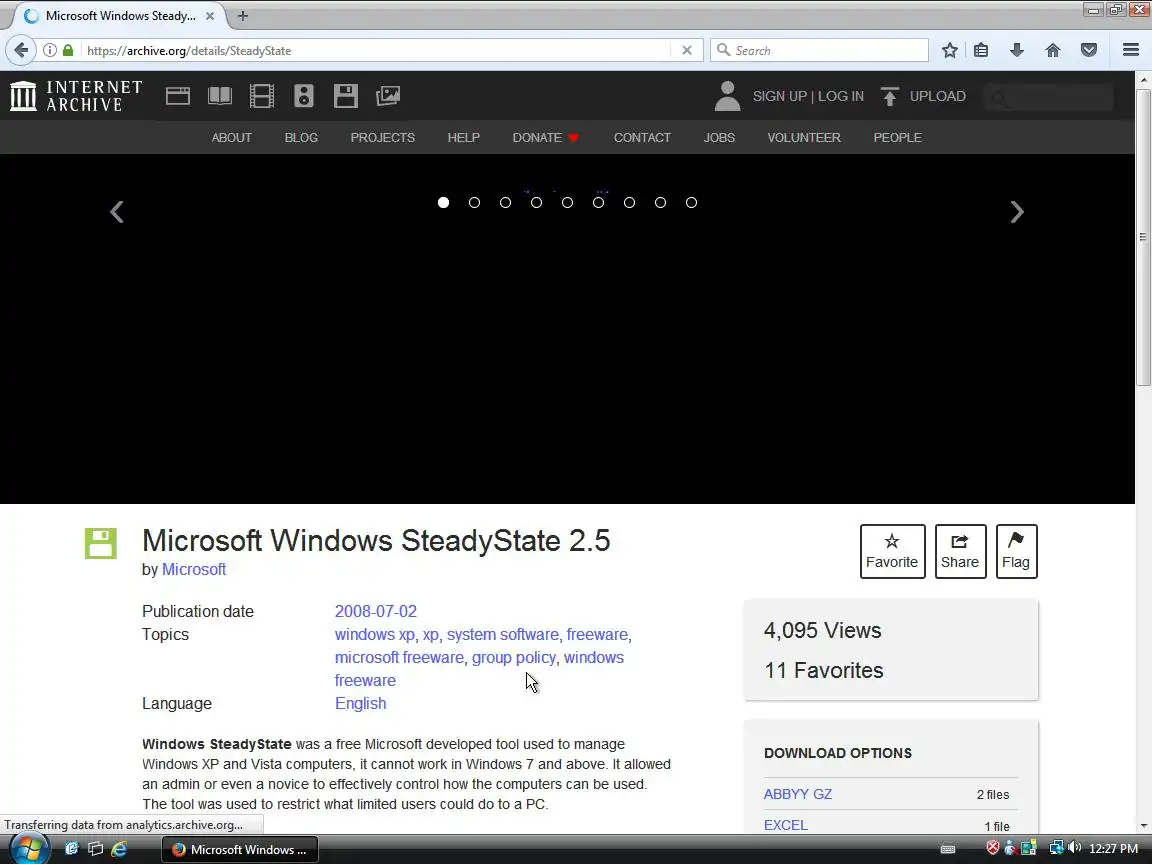Open the Images icon
Image resolution: width=1152 pixels, height=864 pixels.
[388, 96]
